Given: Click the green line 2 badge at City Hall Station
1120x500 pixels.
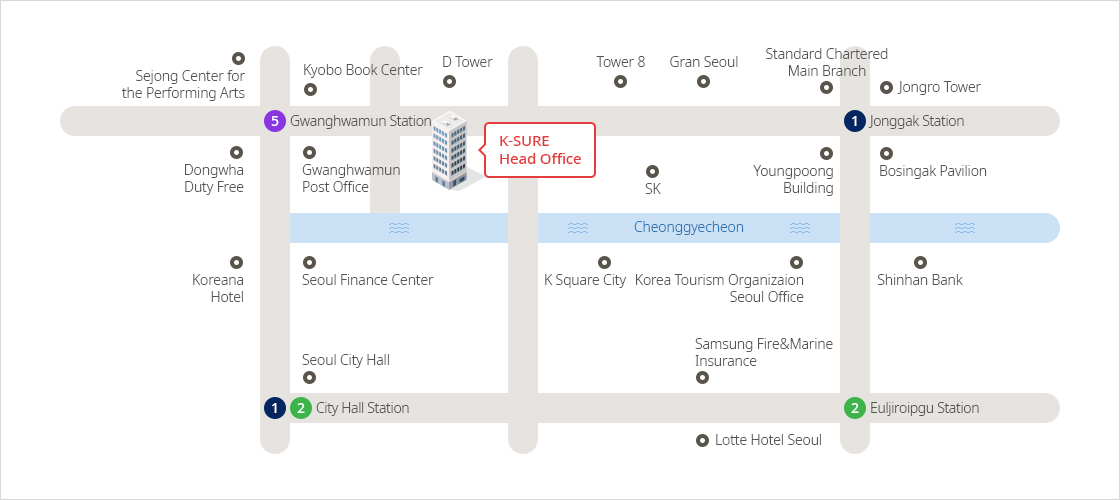Looking at the screenshot, I should pos(301,408).
